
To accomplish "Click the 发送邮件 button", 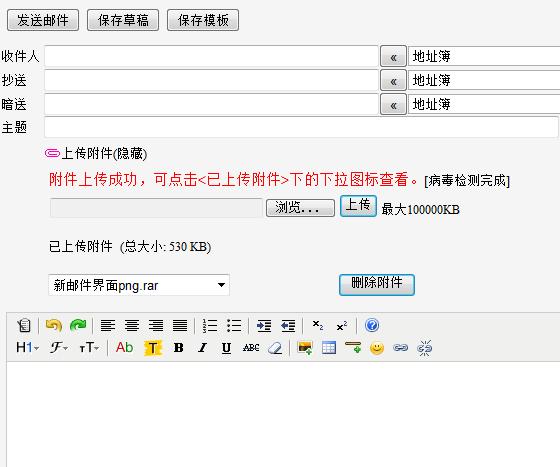I will click(43, 20).
